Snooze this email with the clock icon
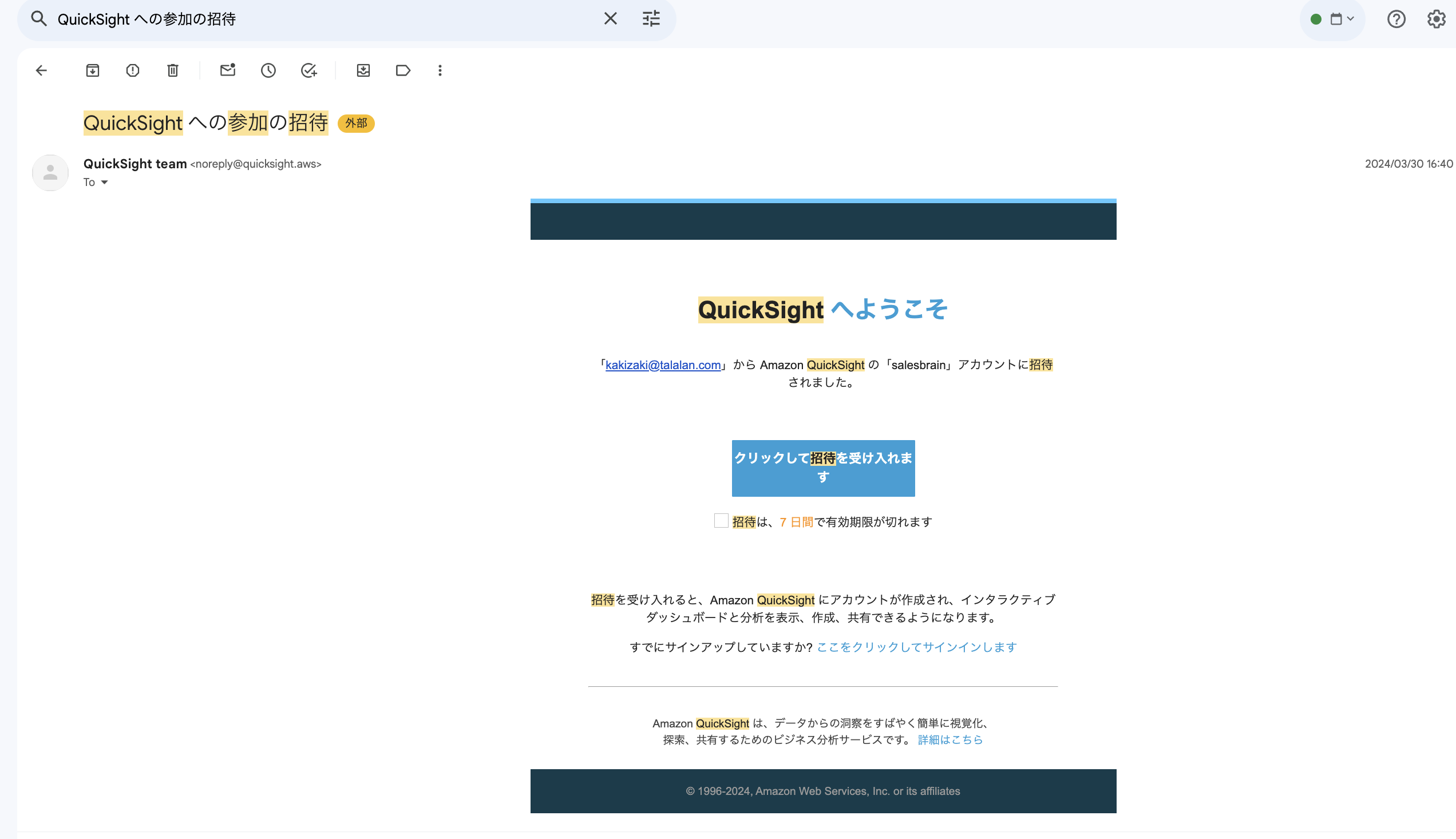The width and height of the screenshot is (1456, 839). point(268,70)
